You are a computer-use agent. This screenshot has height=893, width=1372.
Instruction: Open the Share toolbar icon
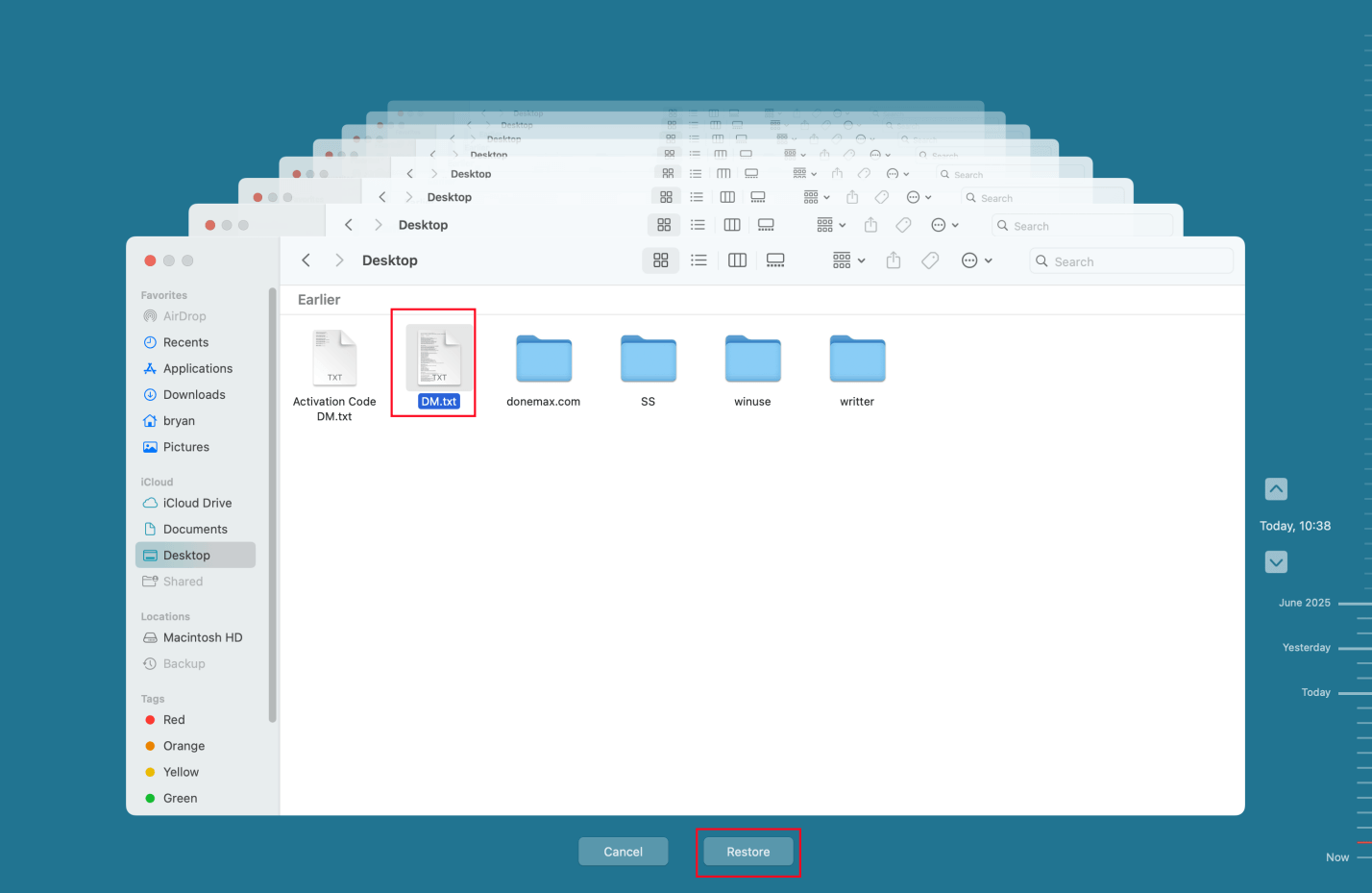(893, 260)
